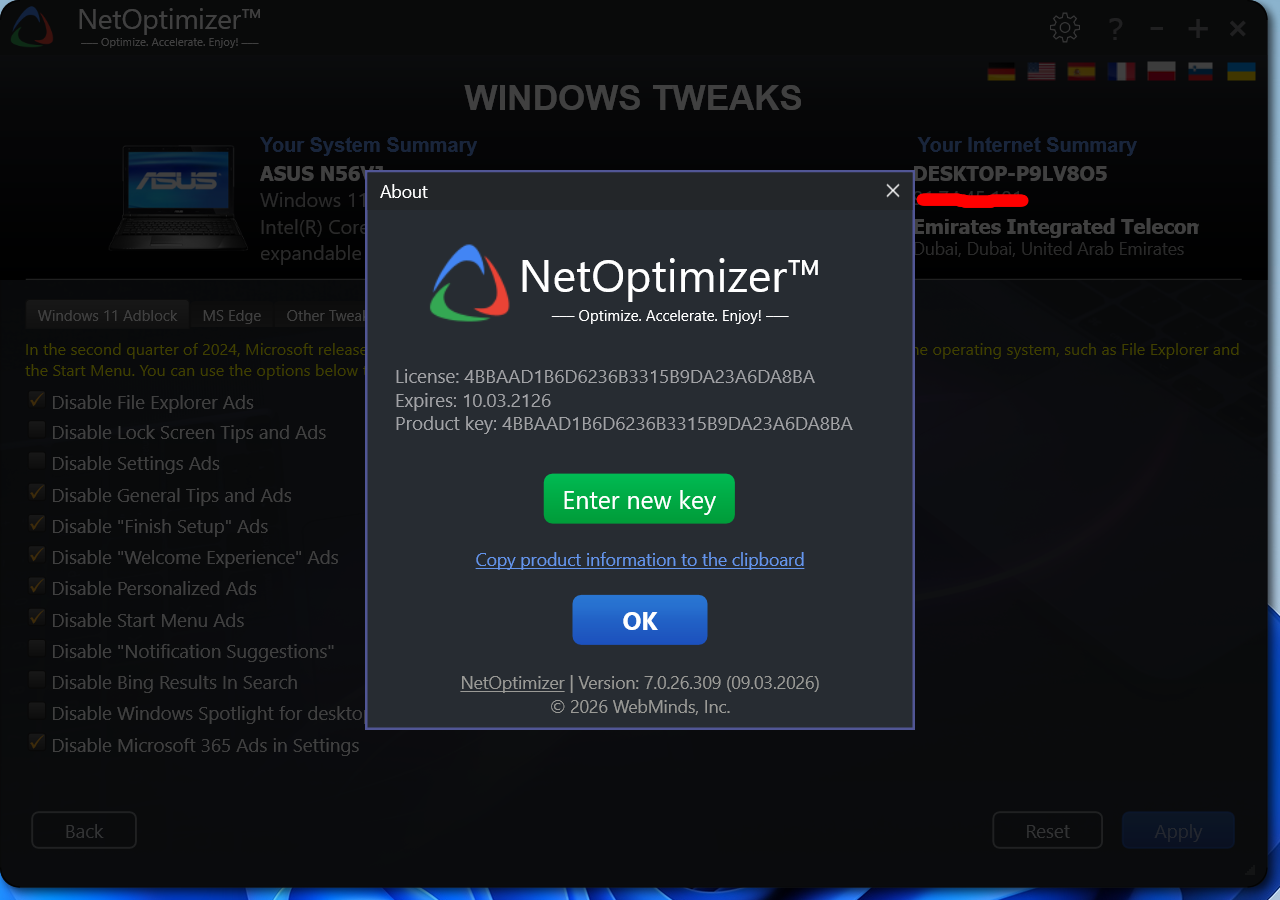Select the German flag language
The image size is (1280, 900).
pos(1001,72)
